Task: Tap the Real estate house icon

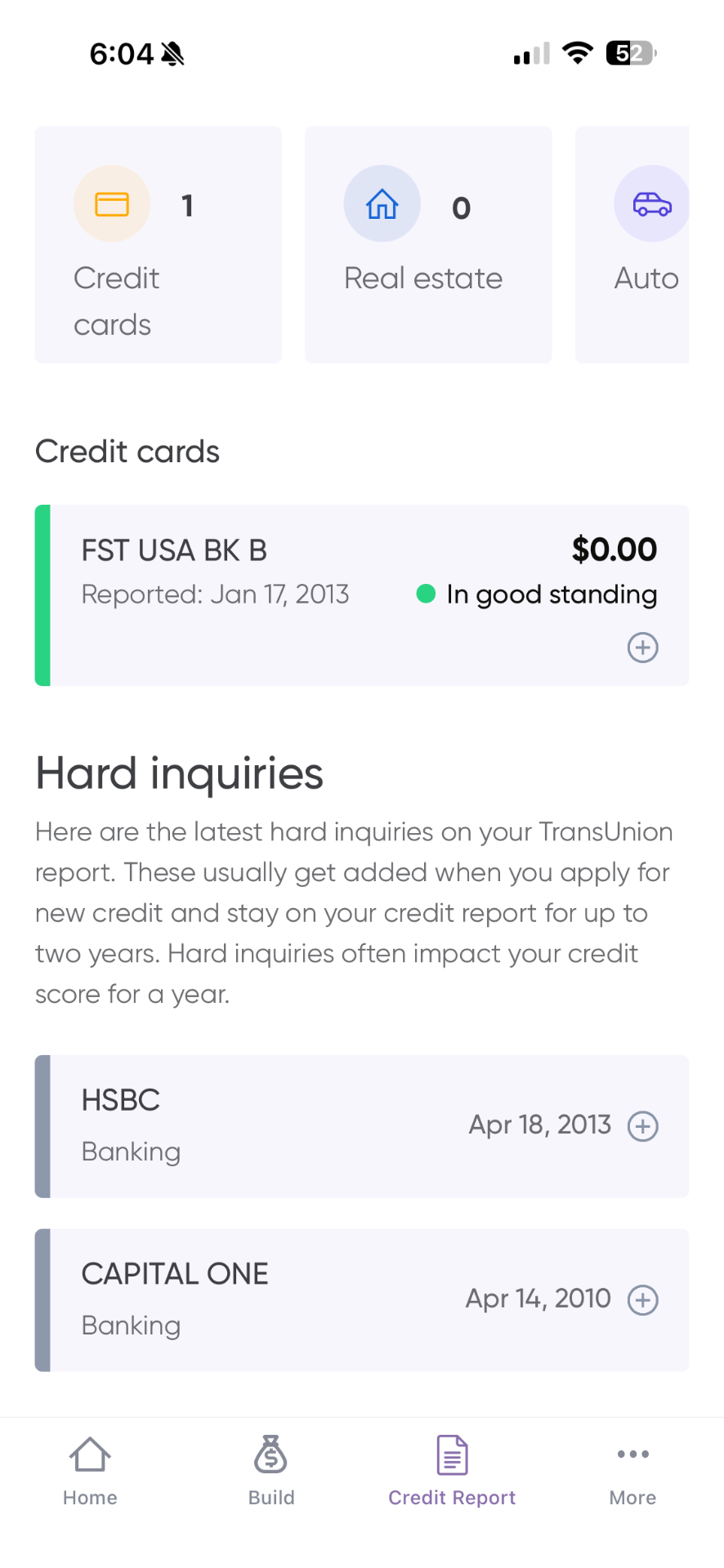Action: click(x=382, y=203)
